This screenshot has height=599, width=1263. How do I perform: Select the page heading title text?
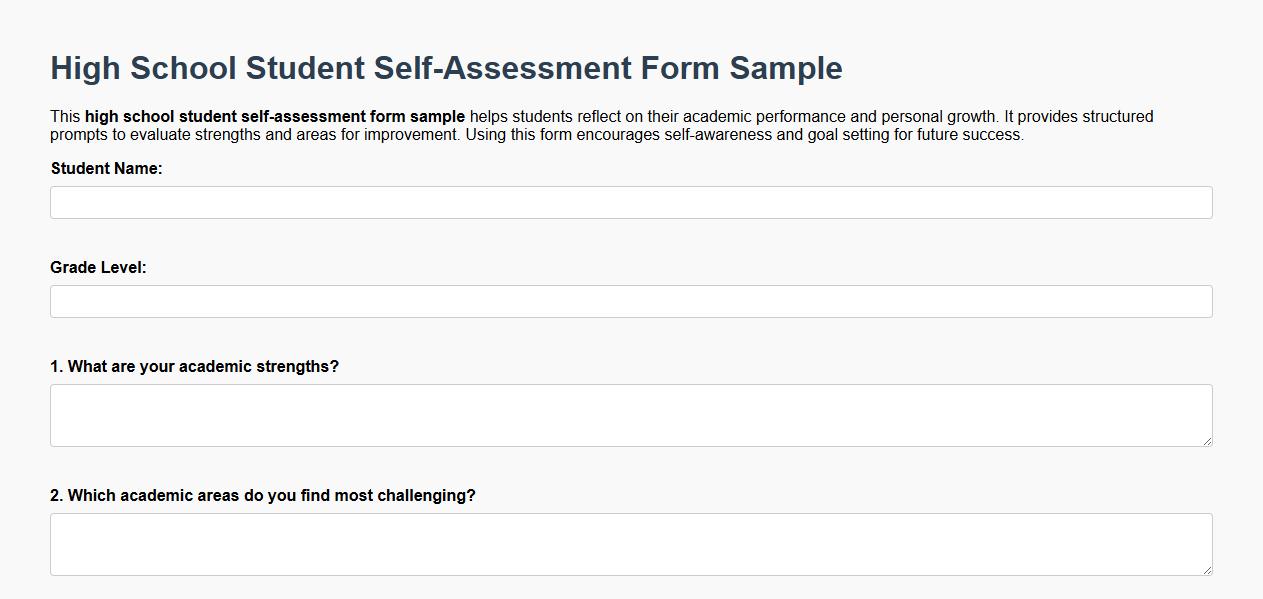click(446, 68)
